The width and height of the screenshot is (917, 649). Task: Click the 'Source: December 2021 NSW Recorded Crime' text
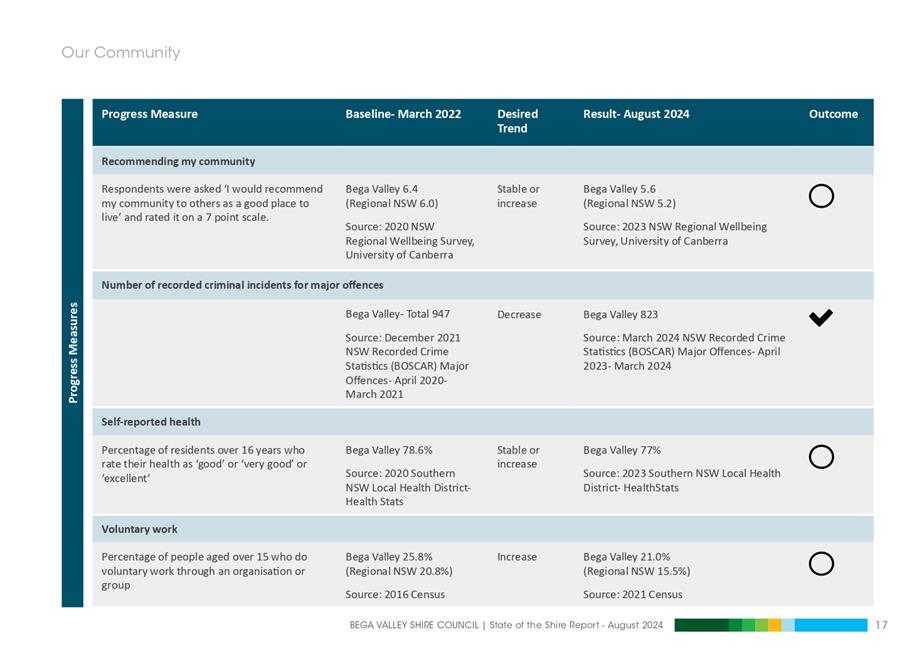pyautogui.click(x=407, y=366)
